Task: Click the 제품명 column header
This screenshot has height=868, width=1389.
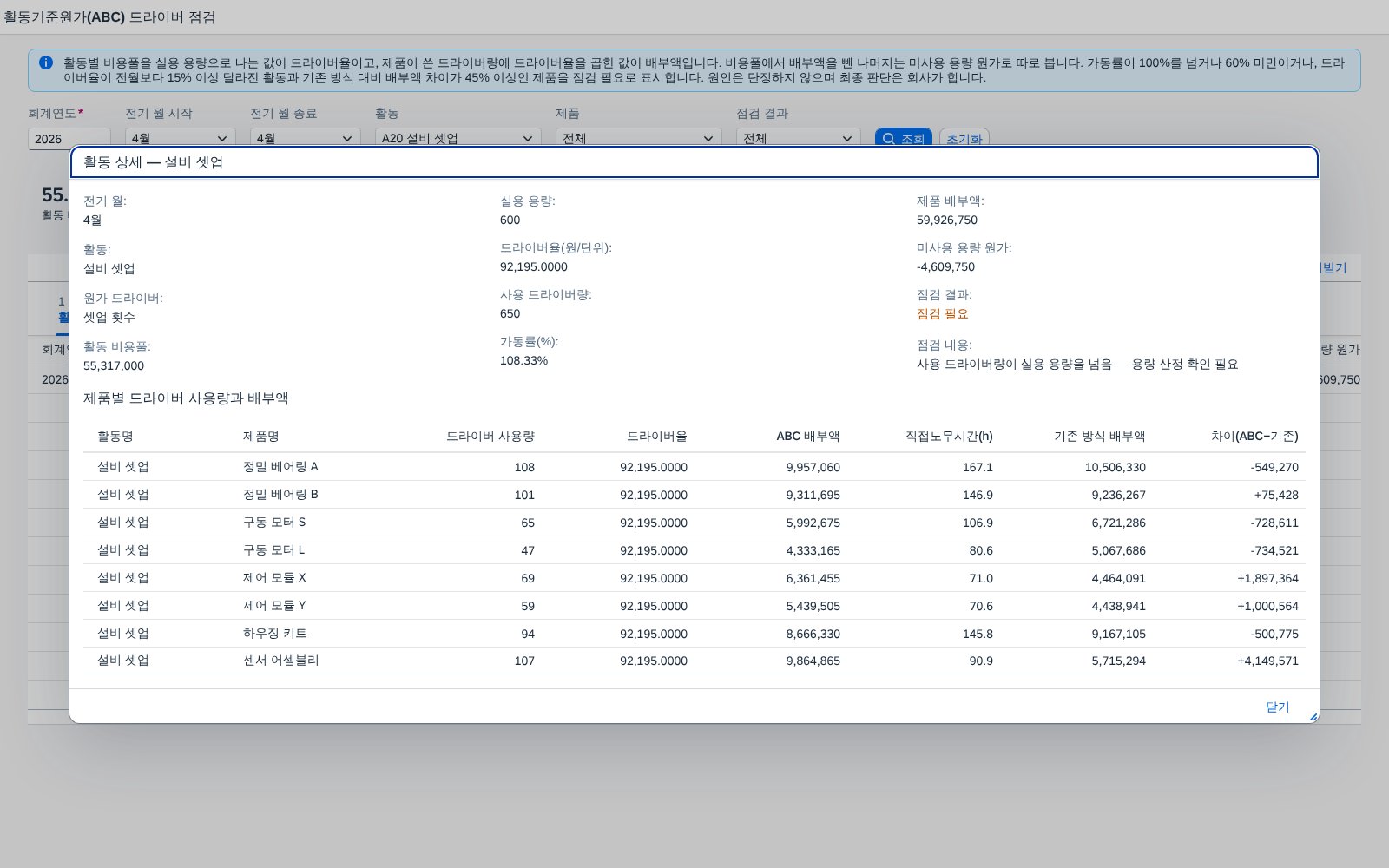Action: 261,437
